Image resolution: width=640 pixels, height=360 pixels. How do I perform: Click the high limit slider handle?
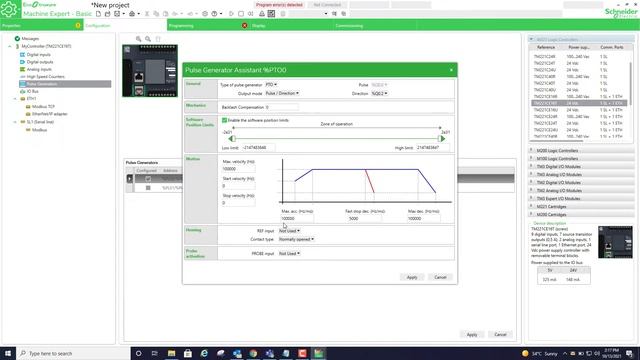click(x=441, y=139)
